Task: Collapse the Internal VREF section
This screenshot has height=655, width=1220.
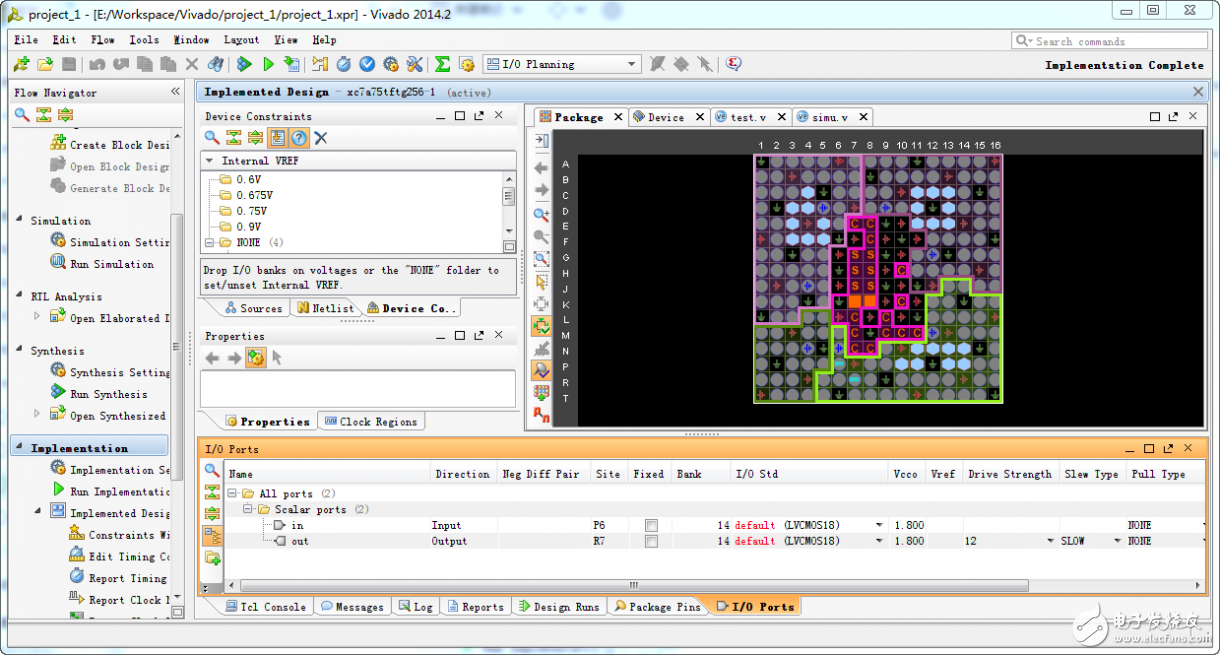Action: (210, 160)
